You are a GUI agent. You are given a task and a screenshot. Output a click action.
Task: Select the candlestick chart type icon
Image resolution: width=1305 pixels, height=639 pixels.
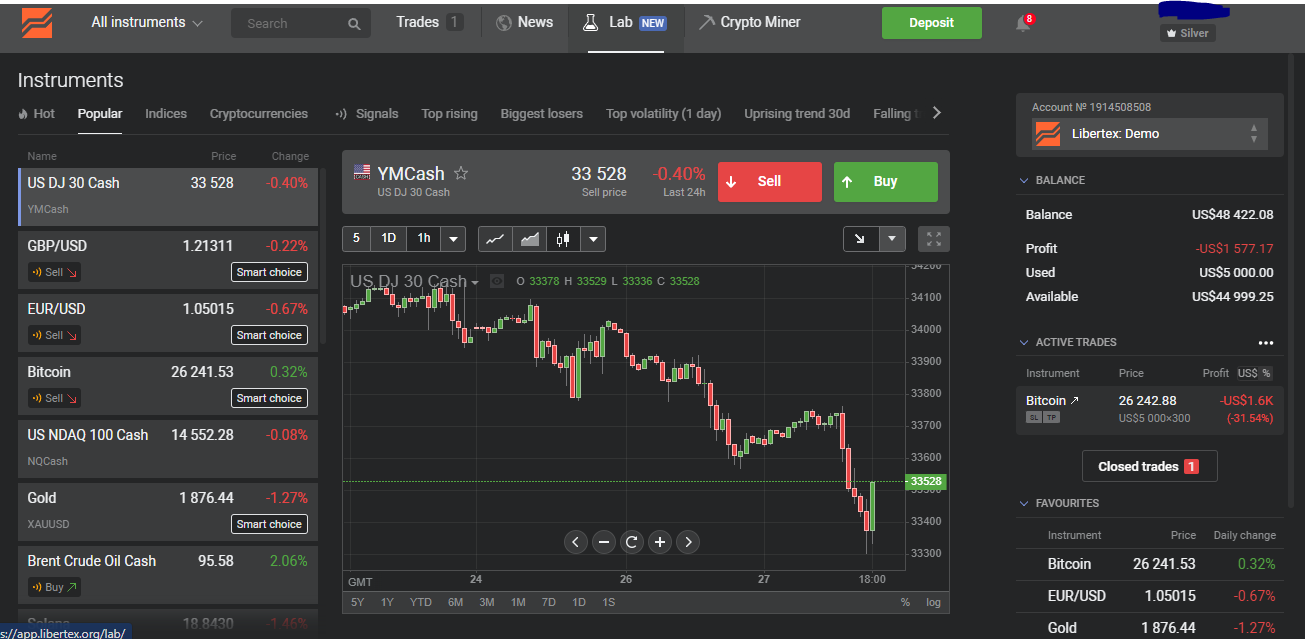[564, 239]
